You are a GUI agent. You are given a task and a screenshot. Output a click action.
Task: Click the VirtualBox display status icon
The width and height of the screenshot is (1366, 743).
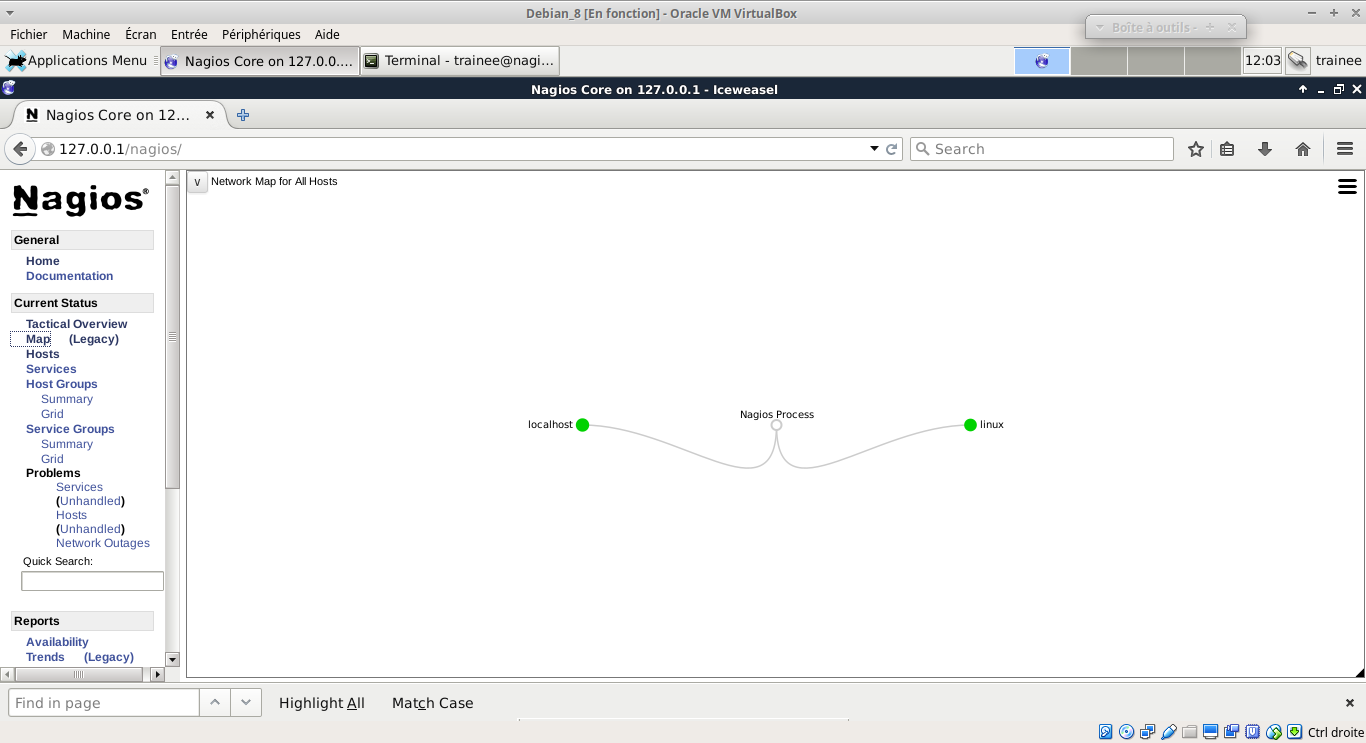pos(1210,732)
